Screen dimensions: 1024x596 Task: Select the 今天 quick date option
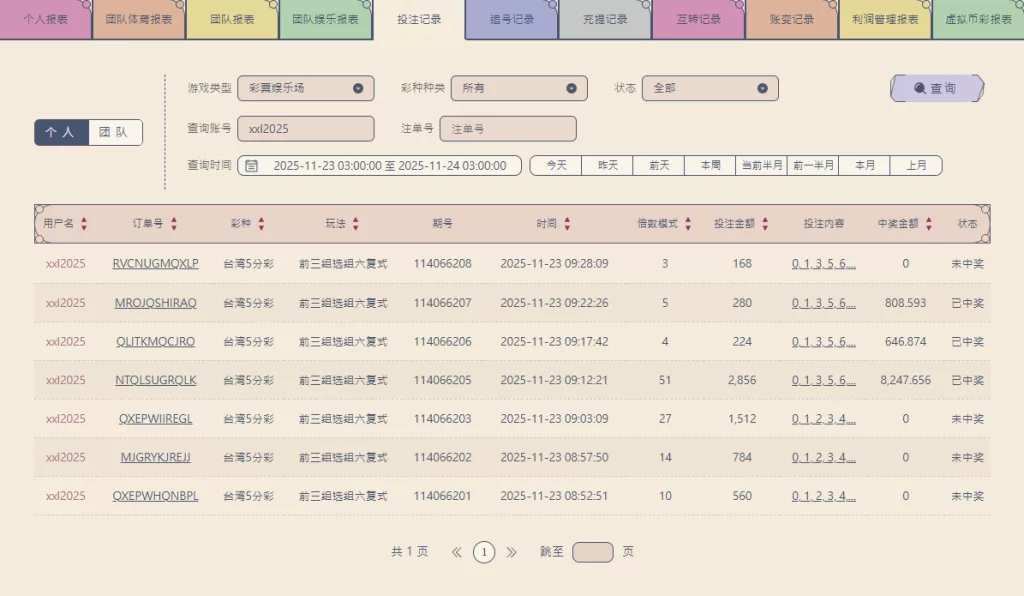(556, 166)
